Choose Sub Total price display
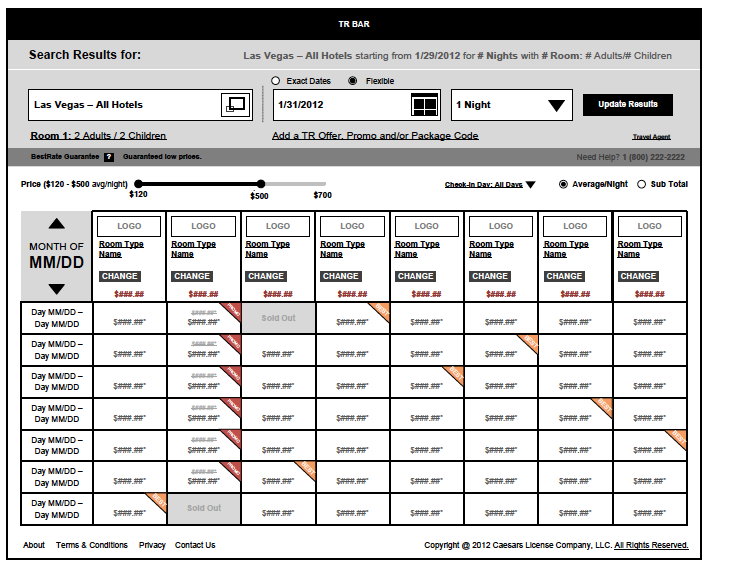The width and height of the screenshot is (729, 564). coord(642,184)
